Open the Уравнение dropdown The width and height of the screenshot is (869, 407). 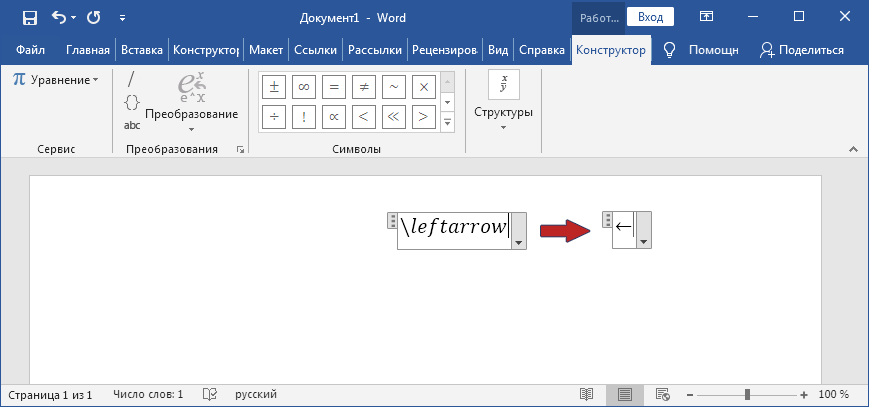57,79
